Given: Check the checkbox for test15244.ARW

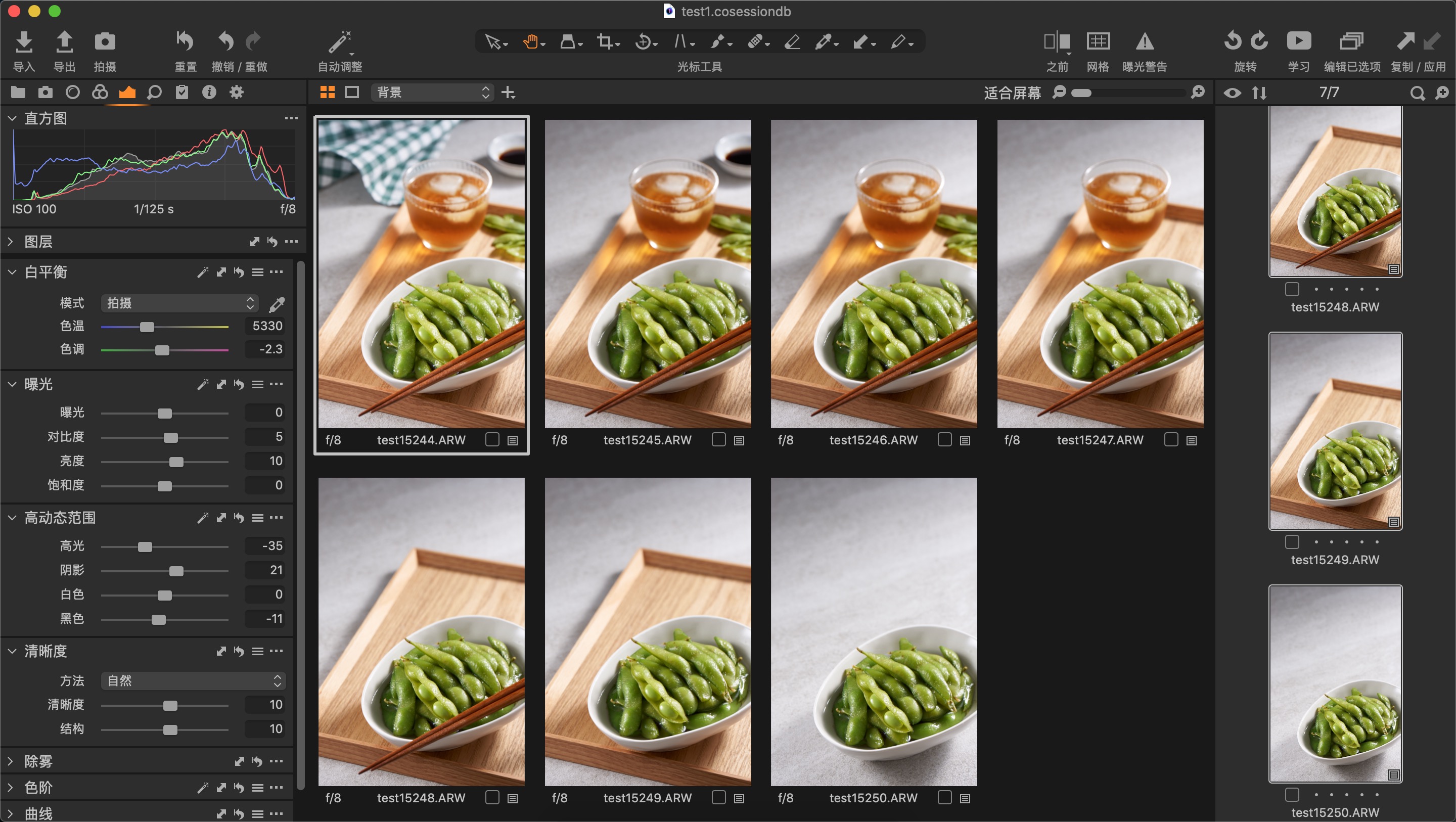Looking at the screenshot, I should (x=492, y=440).
